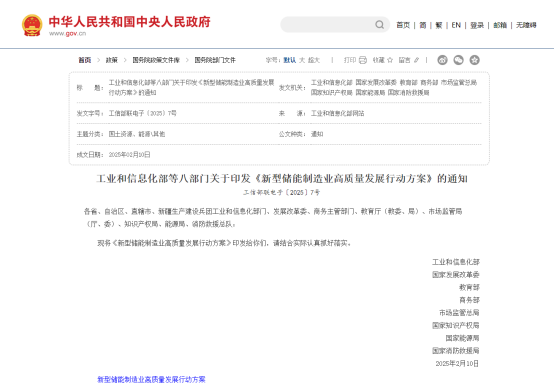Click the signature 市场监管总局
This screenshot has height=387, width=554.
click(459, 313)
